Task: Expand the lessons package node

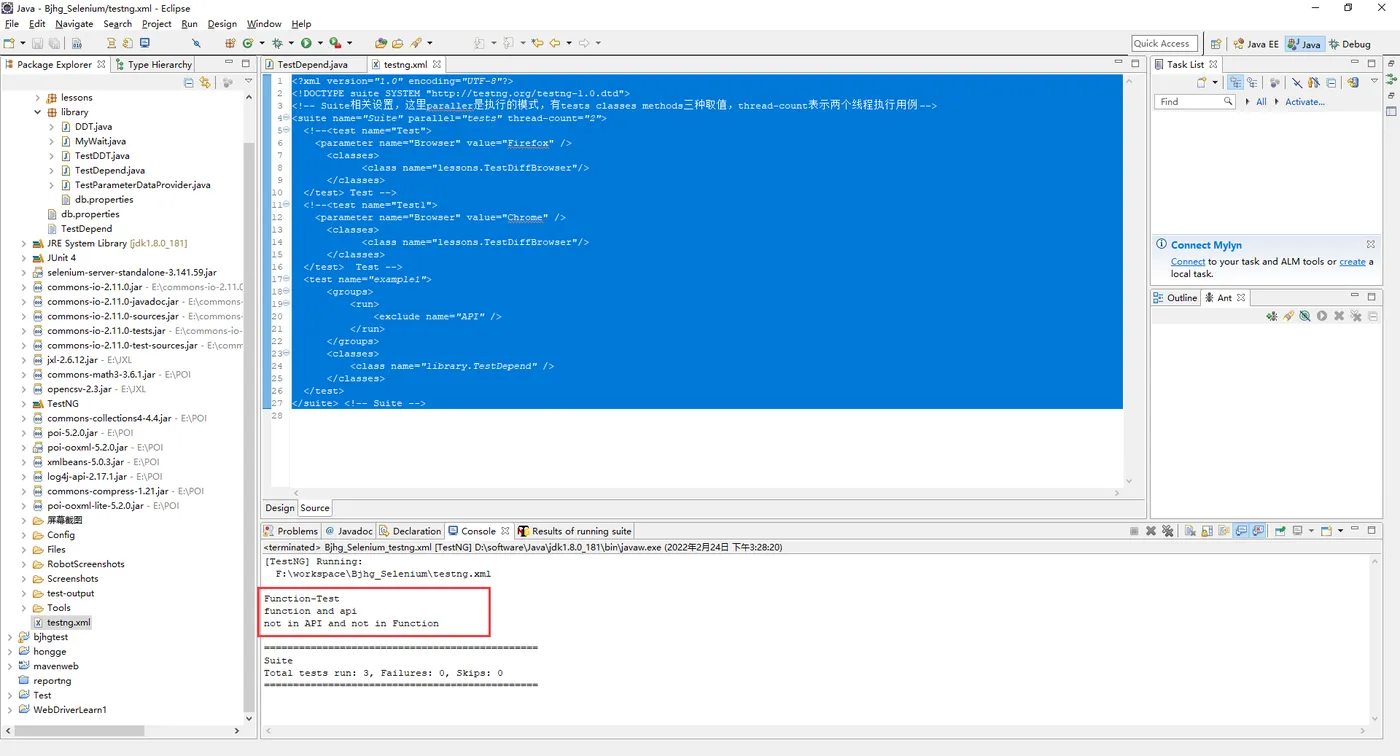Action: (x=38, y=98)
